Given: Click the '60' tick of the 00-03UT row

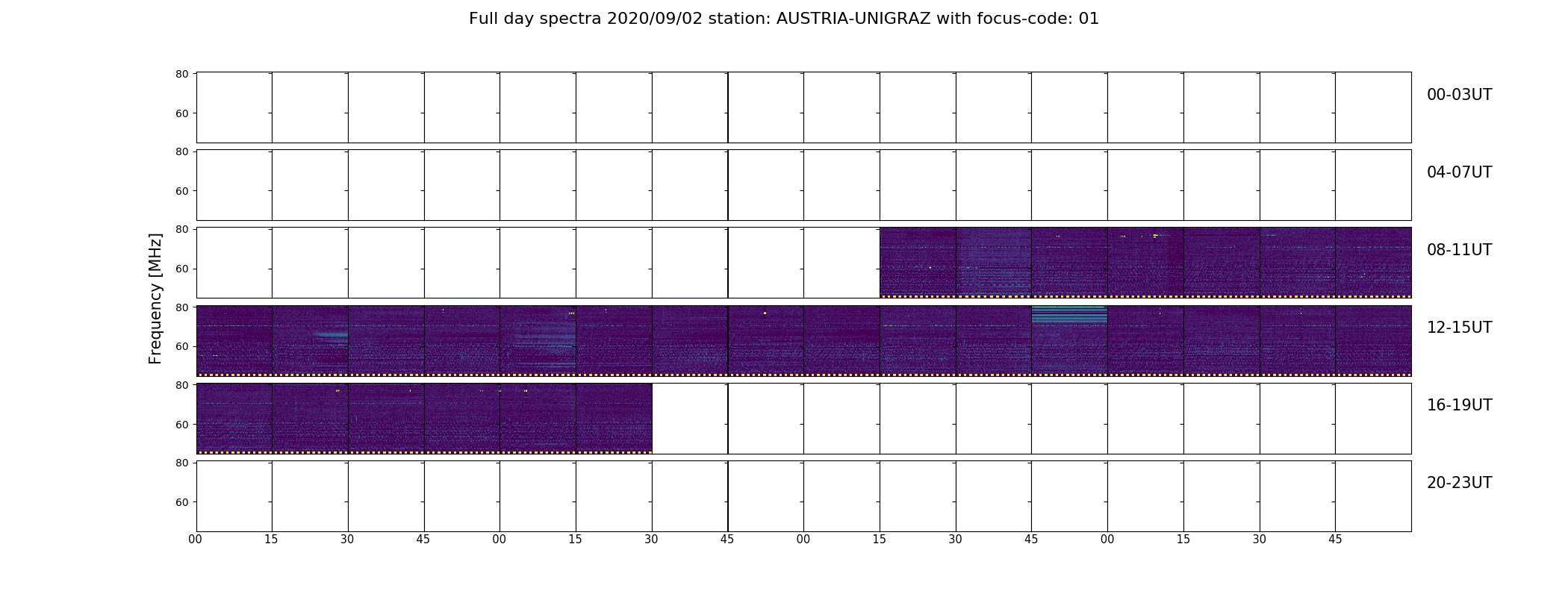Looking at the screenshot, I should click(x=181, y=113).
